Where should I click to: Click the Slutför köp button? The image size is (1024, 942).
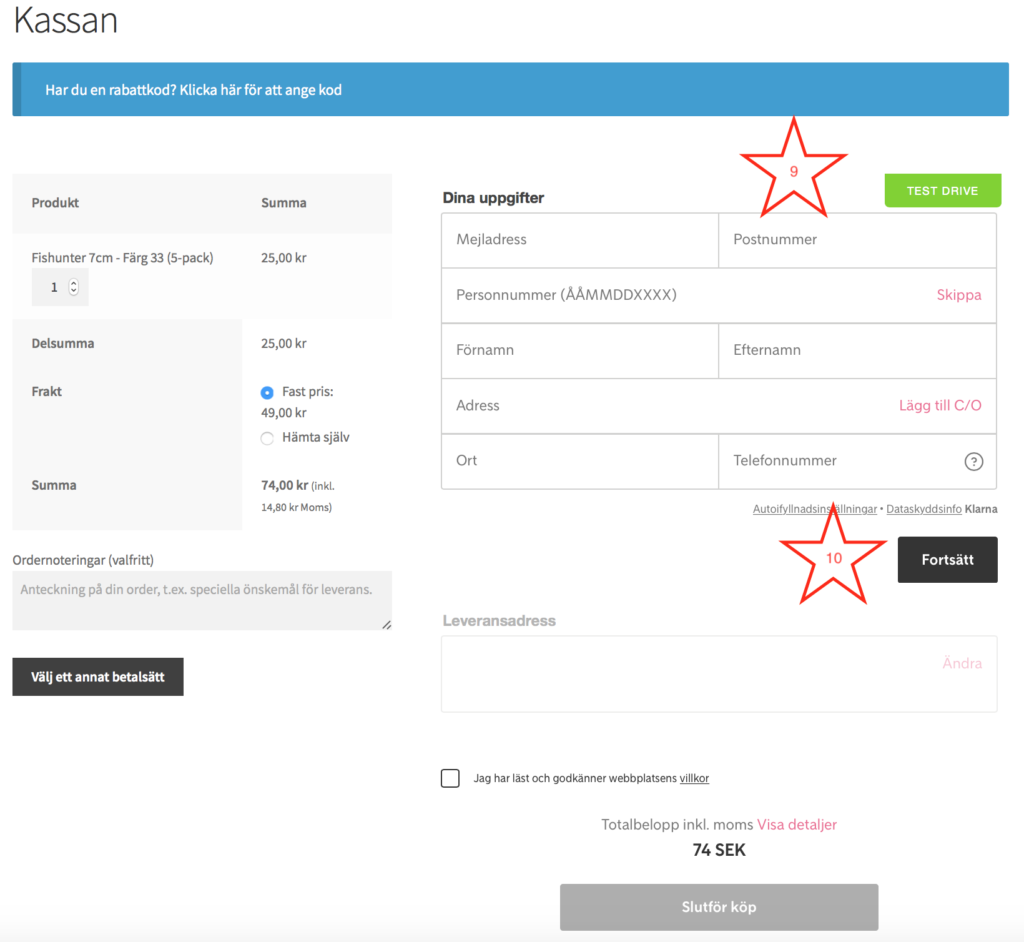click(x=718, y=907)
